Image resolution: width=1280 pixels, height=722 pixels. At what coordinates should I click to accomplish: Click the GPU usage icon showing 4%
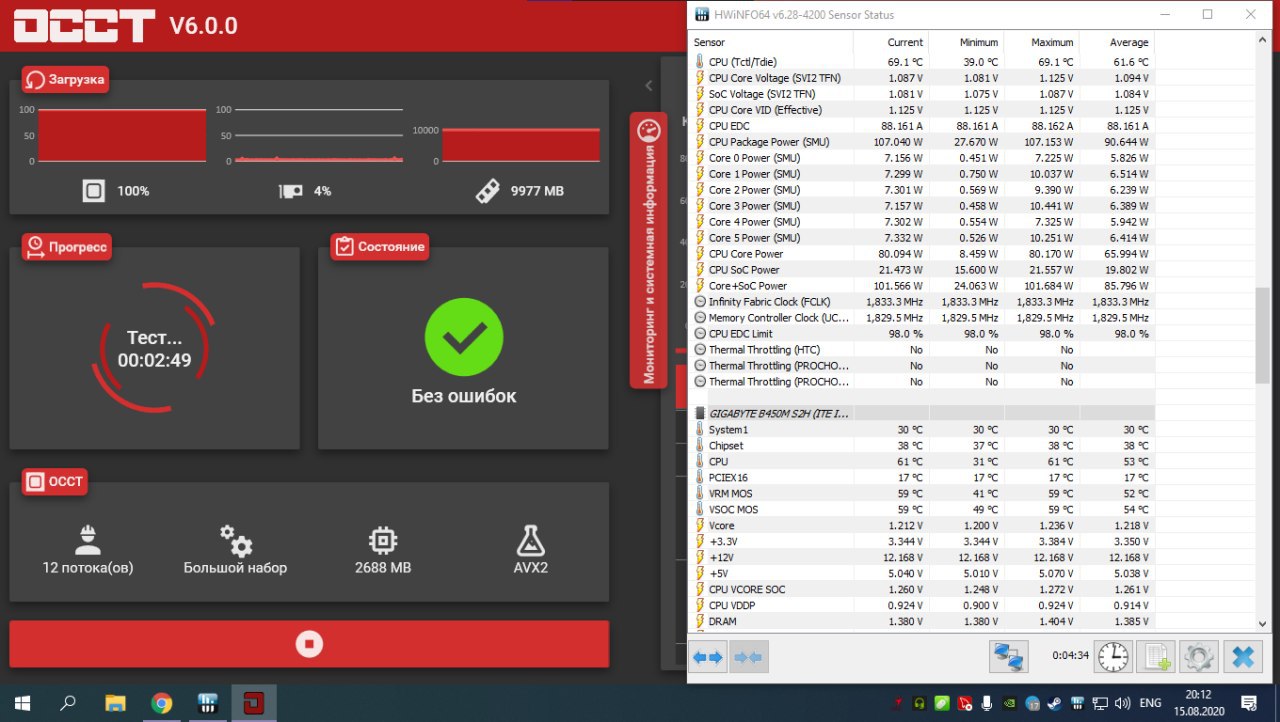pos(290,191)
